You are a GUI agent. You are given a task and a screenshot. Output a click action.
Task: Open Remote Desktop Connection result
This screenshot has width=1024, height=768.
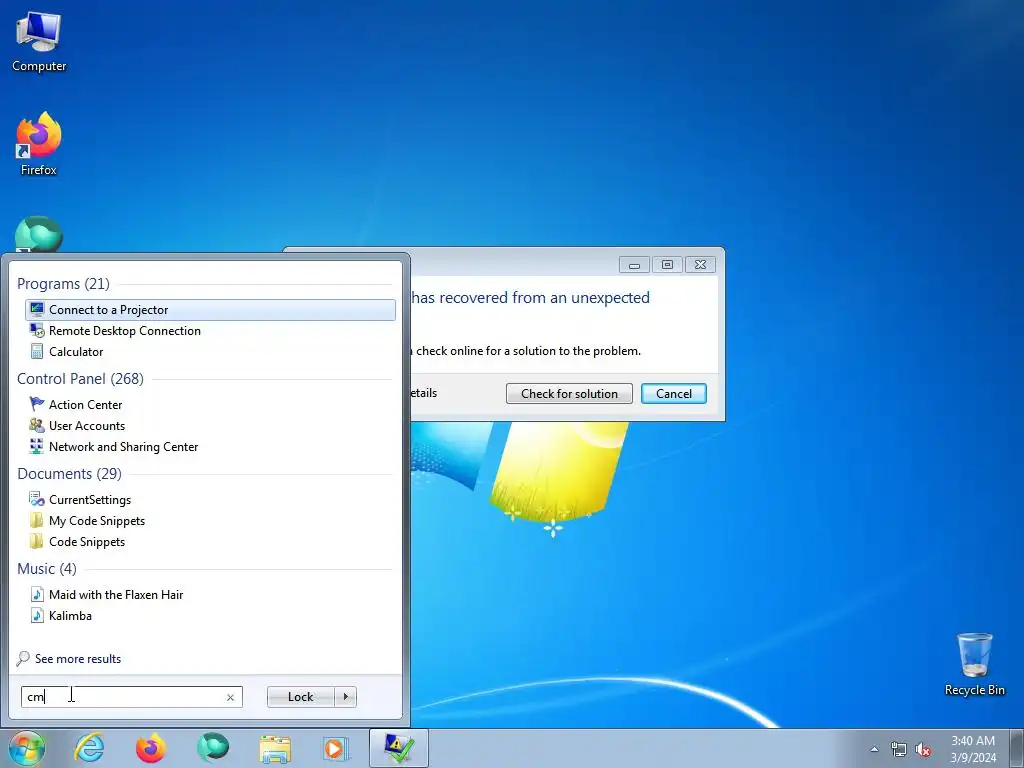click(x=124, y=330)
